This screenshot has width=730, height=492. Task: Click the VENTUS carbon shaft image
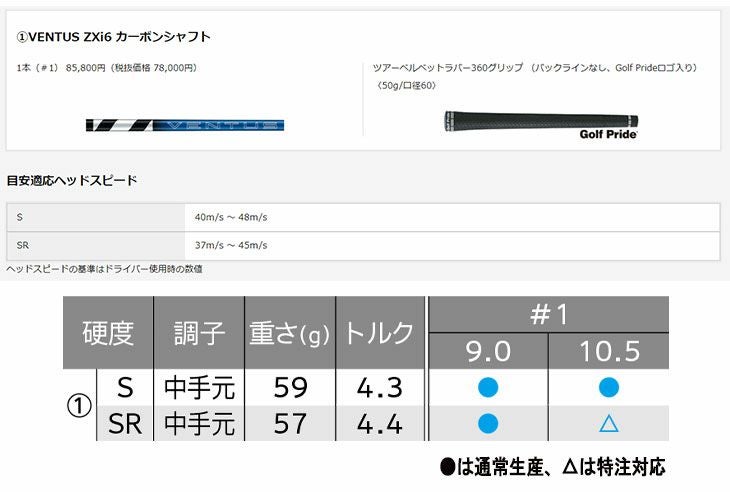tap(185, 125)
